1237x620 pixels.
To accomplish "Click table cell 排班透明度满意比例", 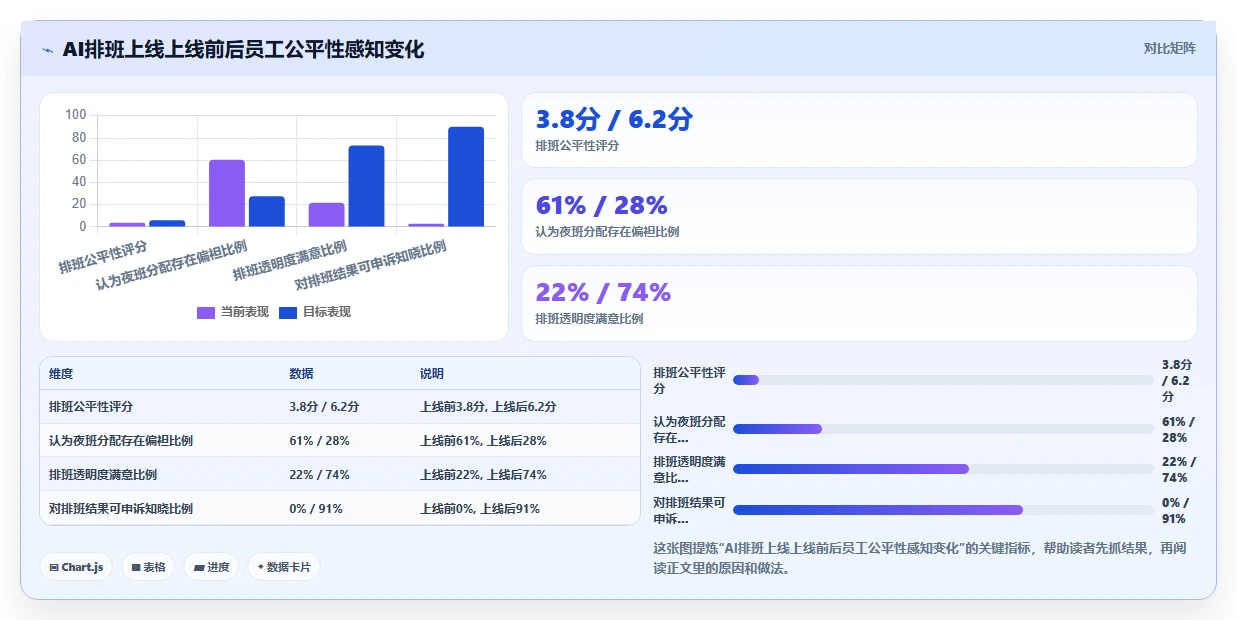I will pos(103,475).
